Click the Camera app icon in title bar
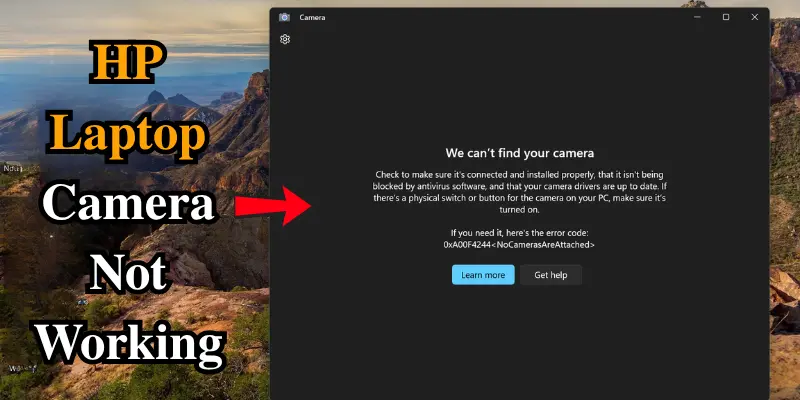800x400 pixels. coord(284,17)
